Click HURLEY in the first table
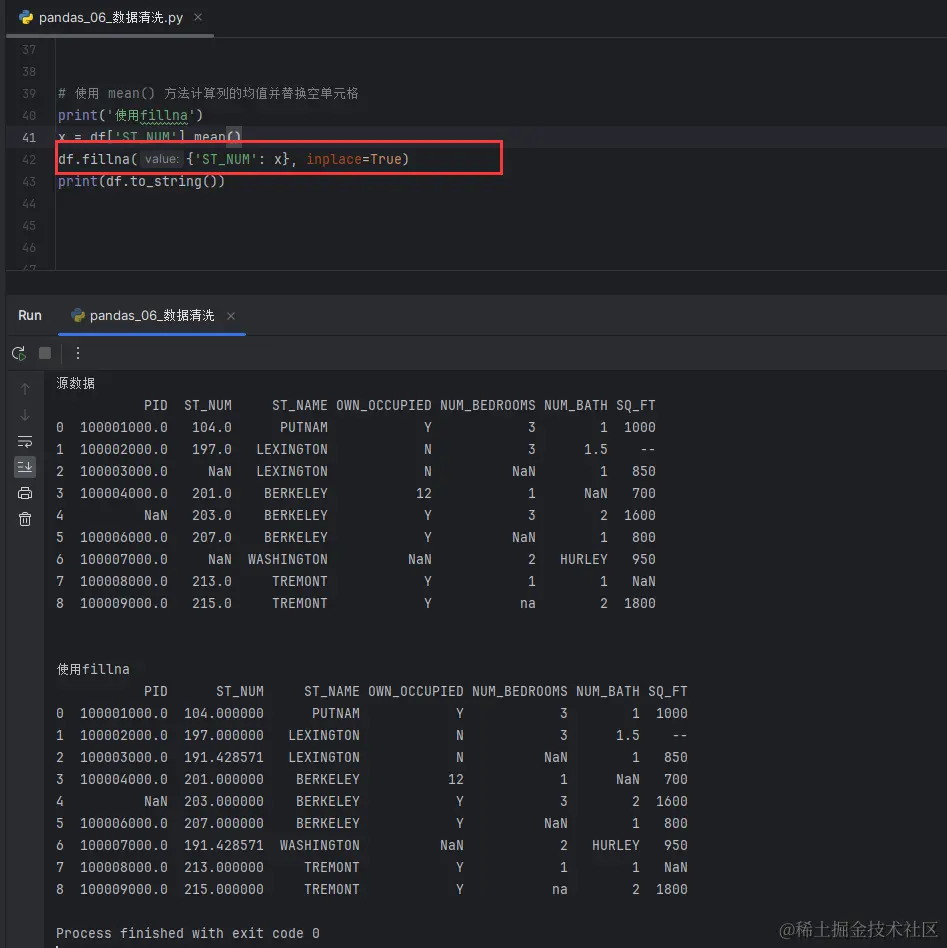 (x=584, y=559)
